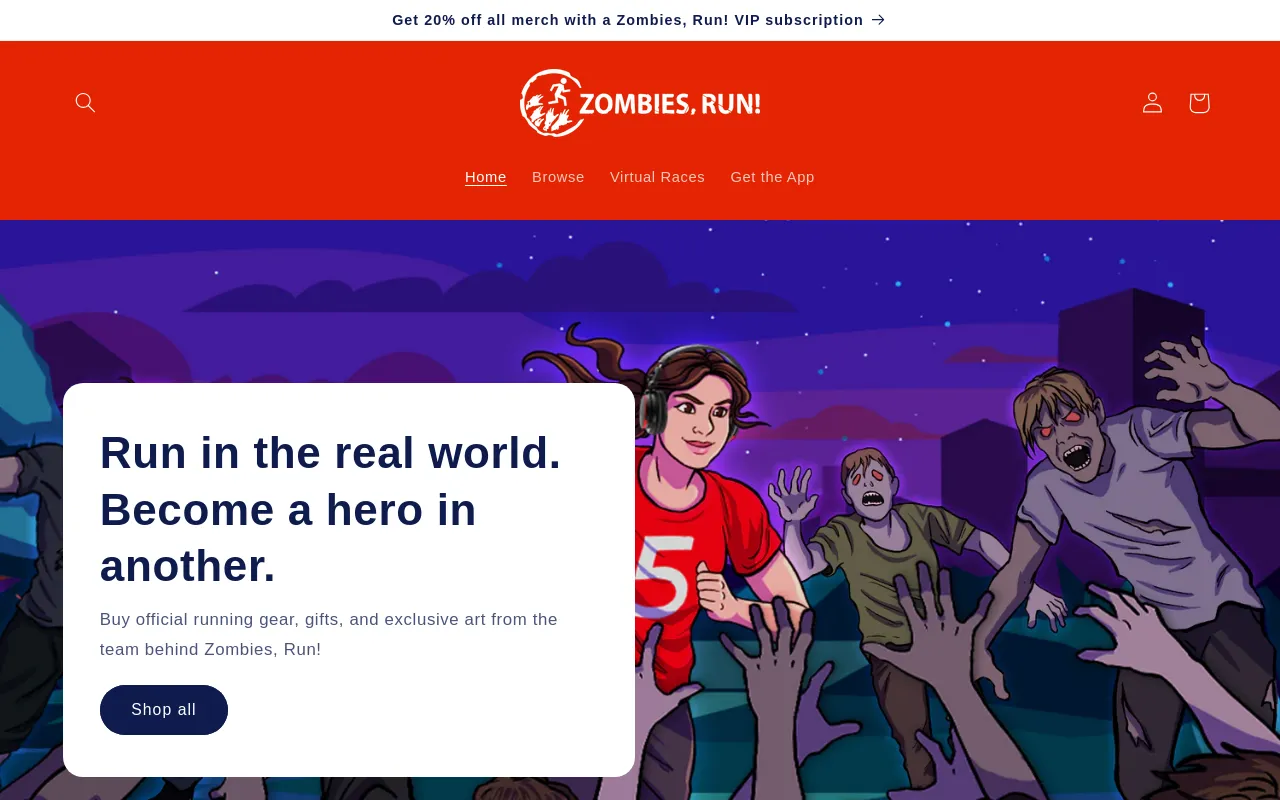This screenshot has width=1280, height=800.
Task: Open the Browse menu item
Action: pos(558,177)
